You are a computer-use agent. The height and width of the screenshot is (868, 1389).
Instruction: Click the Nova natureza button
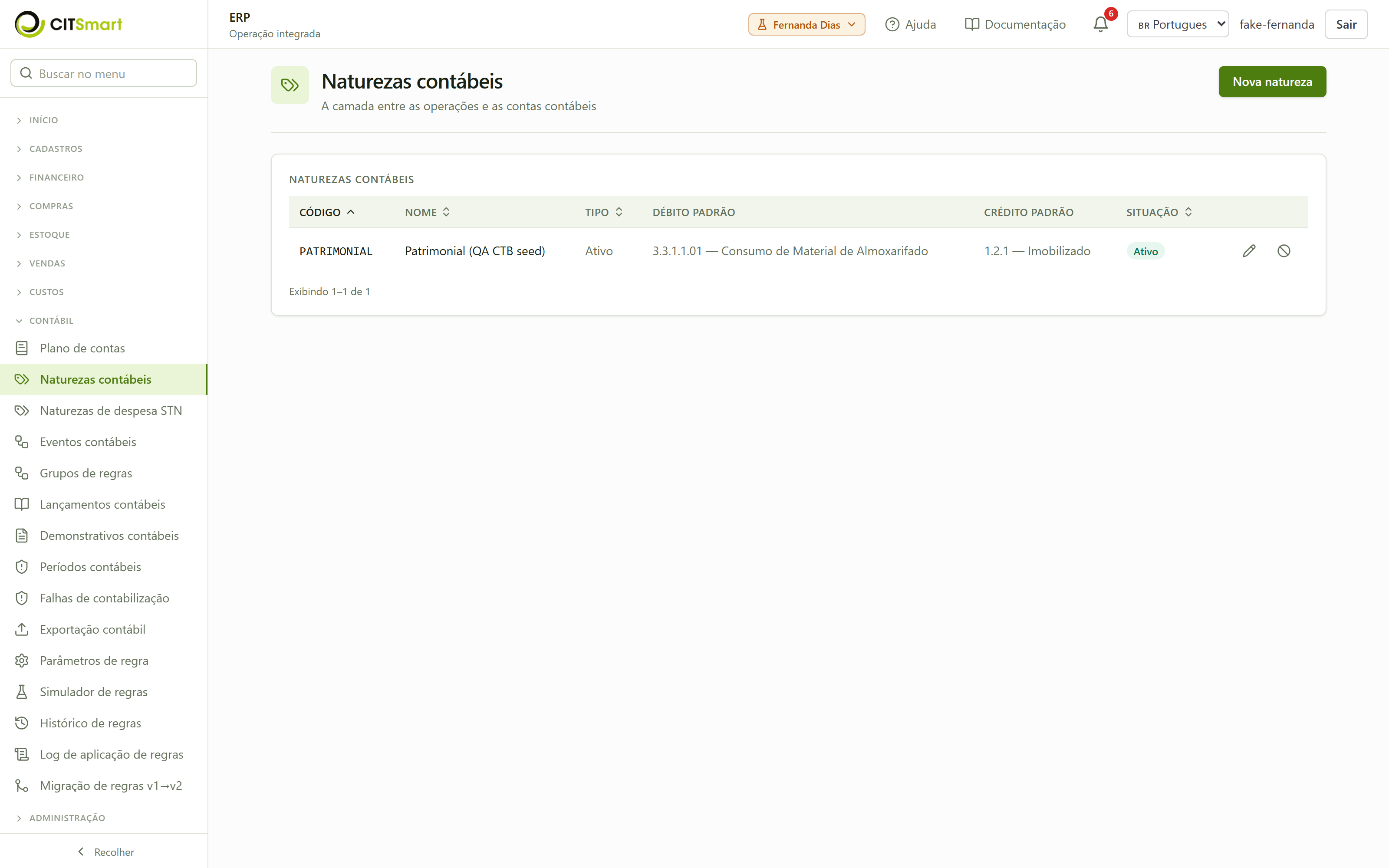click(1272, 82)
